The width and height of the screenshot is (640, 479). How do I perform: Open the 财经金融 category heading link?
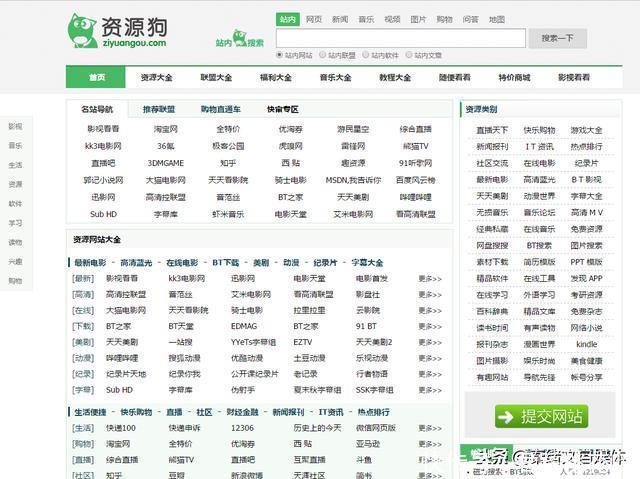[242, 412]
